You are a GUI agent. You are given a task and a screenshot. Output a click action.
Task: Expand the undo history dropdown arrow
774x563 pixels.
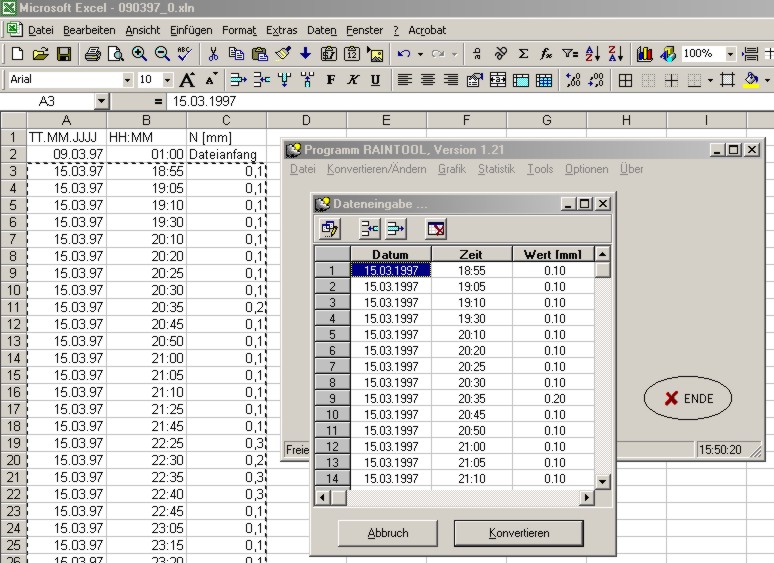(x=420, y=54)
